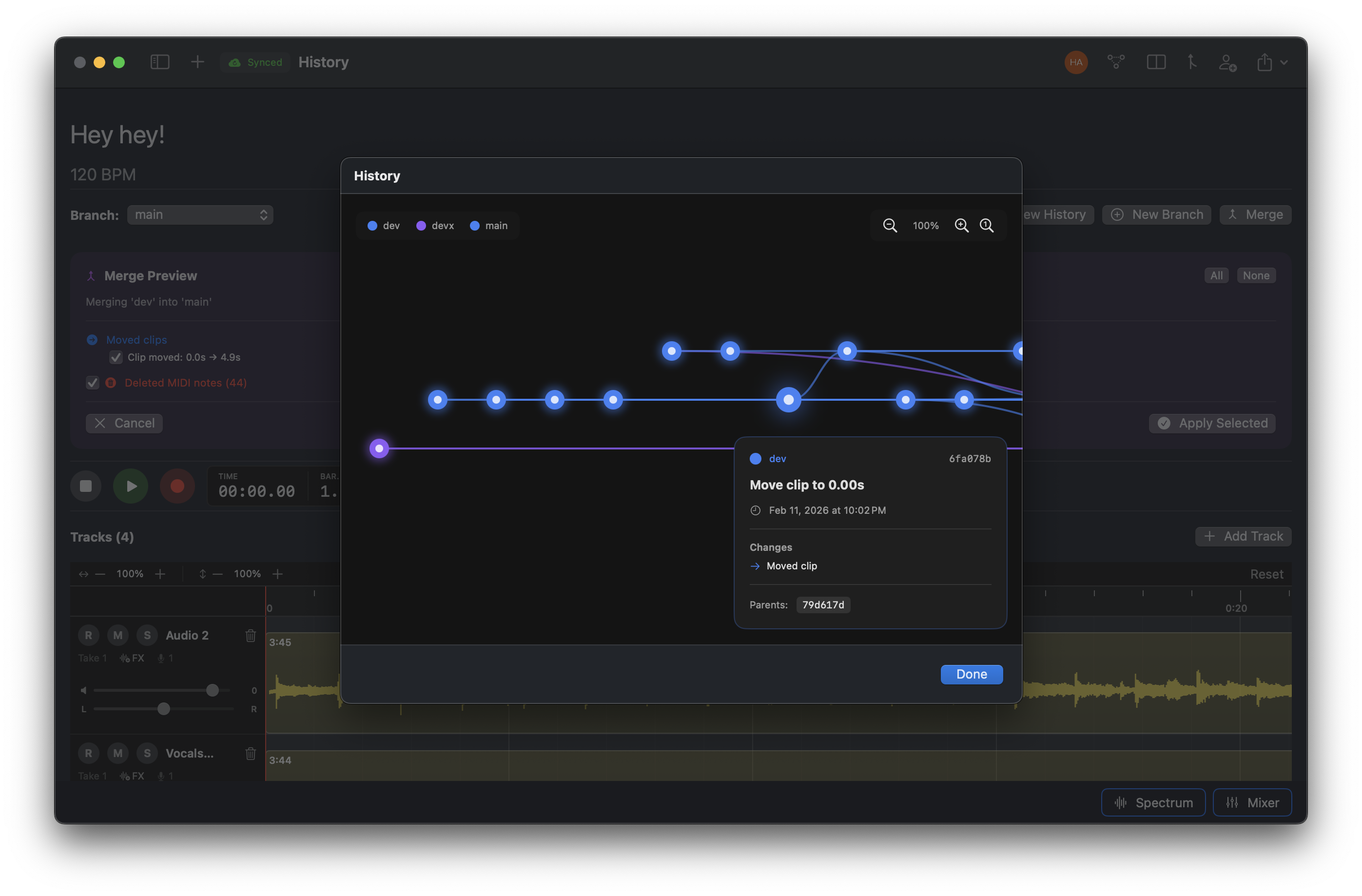The image size is (1362, 896).
Task: Click the zoom out magnifier in History
Action: 889,225
